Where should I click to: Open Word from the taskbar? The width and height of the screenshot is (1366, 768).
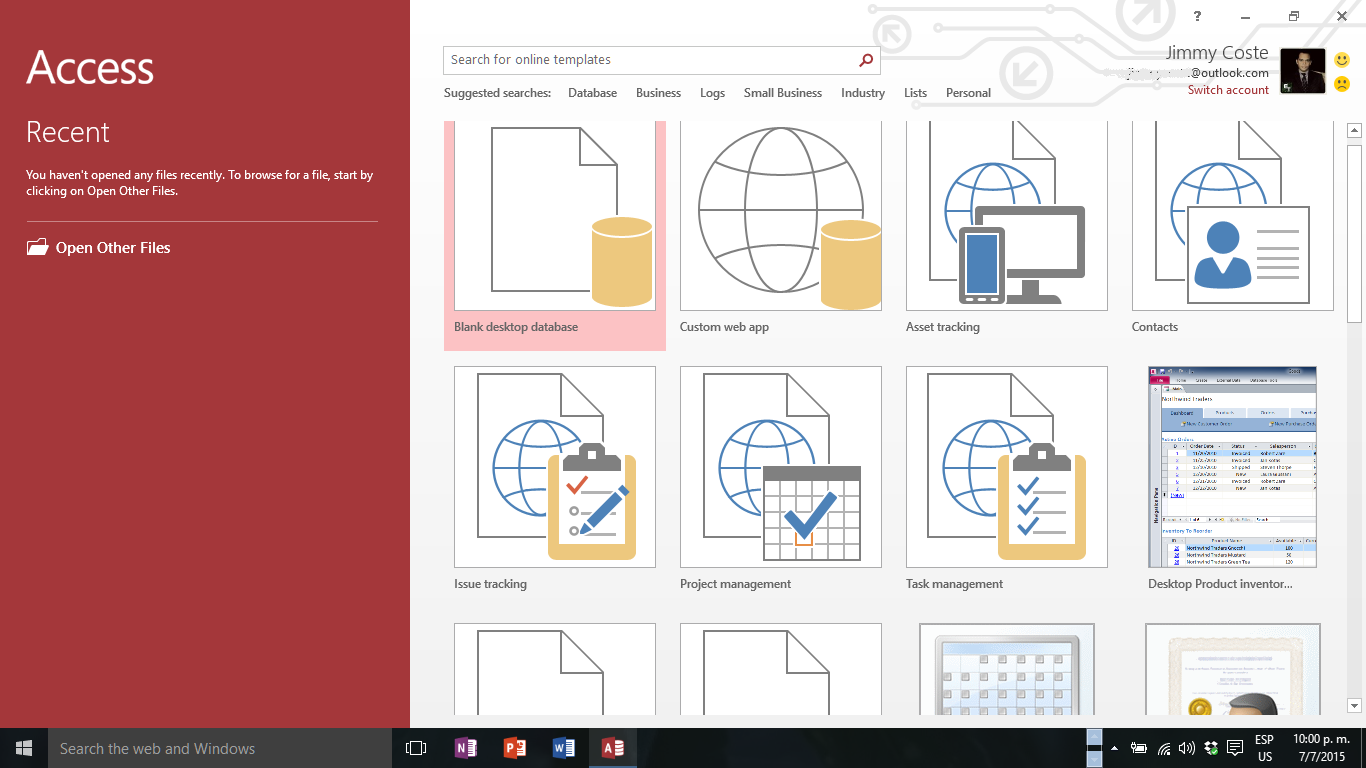coord(564,748)
